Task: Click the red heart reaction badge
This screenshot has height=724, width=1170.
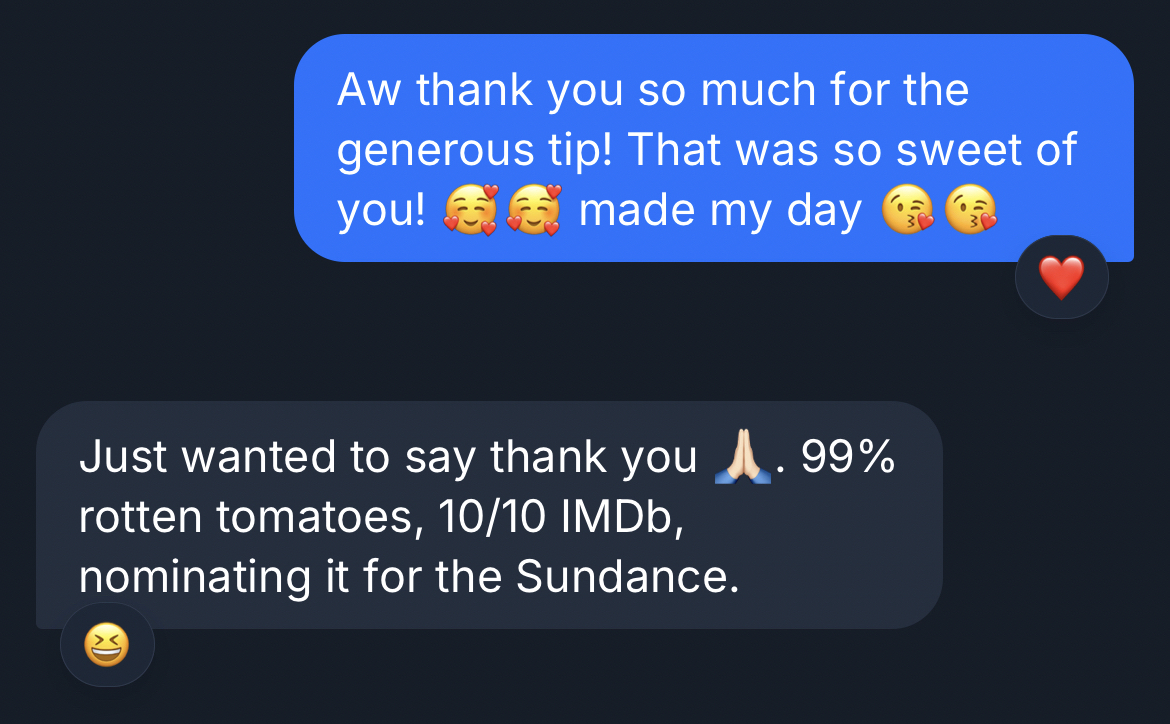Action: click(x=1061, y=277)
